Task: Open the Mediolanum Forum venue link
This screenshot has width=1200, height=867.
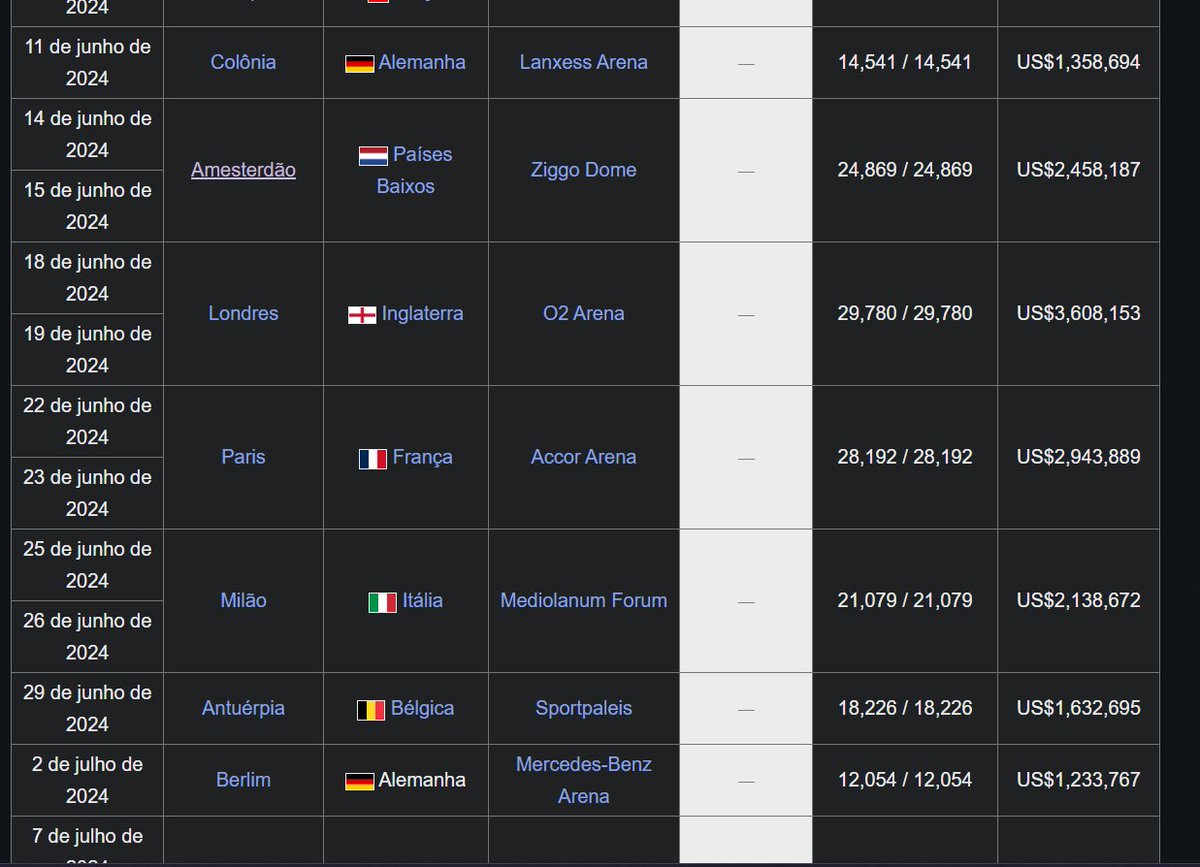Action: (x=584, y=601)
